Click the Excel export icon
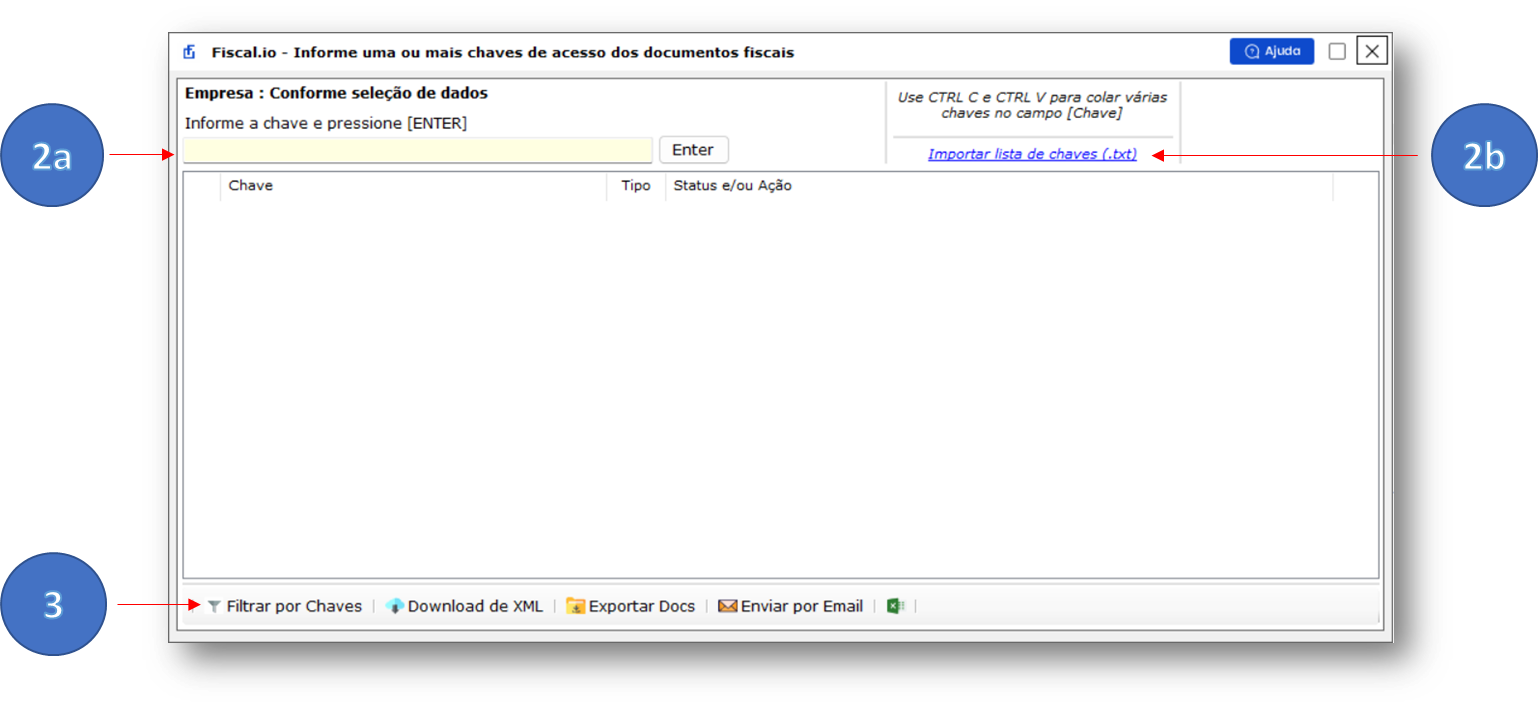 point(895,606)
